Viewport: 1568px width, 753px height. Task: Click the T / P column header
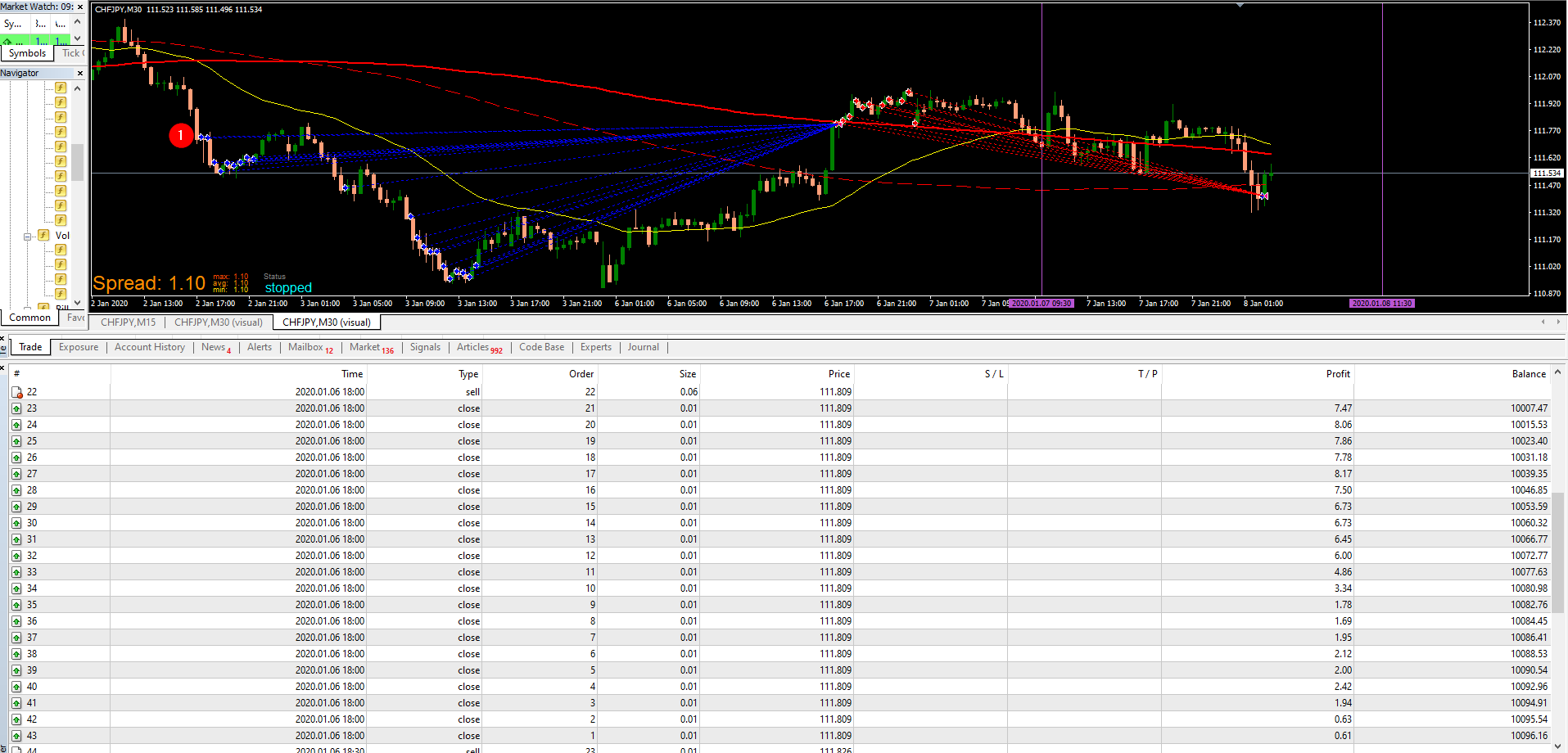[1084, 374]
